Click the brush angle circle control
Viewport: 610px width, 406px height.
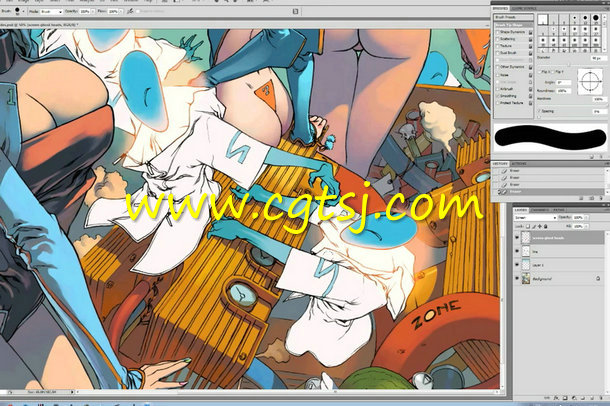pyautogui.click(x=590, y=81)
